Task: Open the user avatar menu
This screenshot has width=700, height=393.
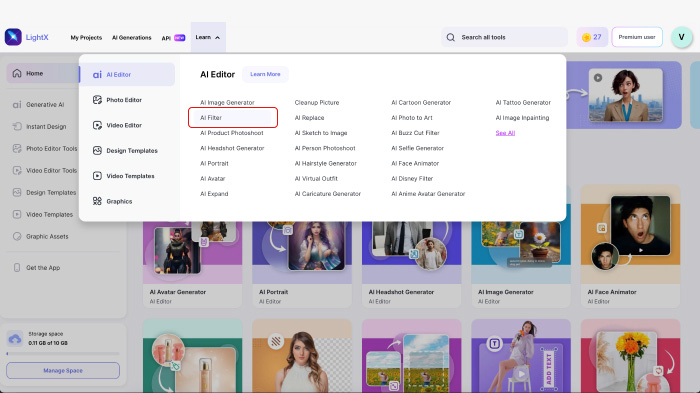Action: (x=681, y=37)
